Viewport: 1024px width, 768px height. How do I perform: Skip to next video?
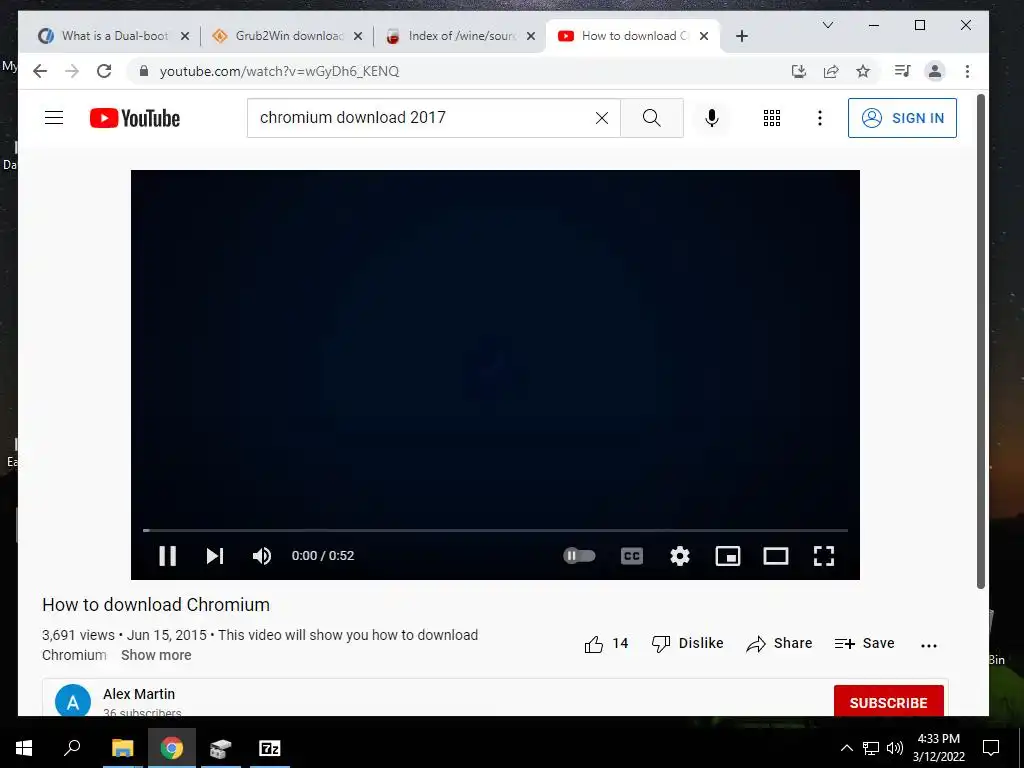pos(215,556)
